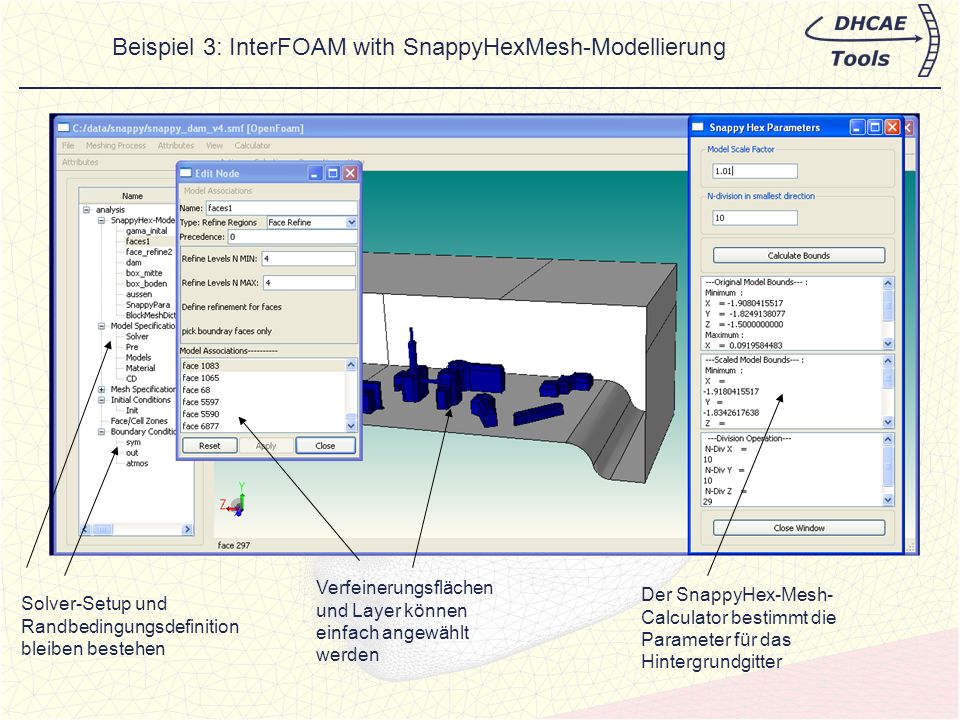The height and width of the screenshot is (720, 960).
Task: Select Face/Cell Zones in the tree
Action: [x=139, y=421]
